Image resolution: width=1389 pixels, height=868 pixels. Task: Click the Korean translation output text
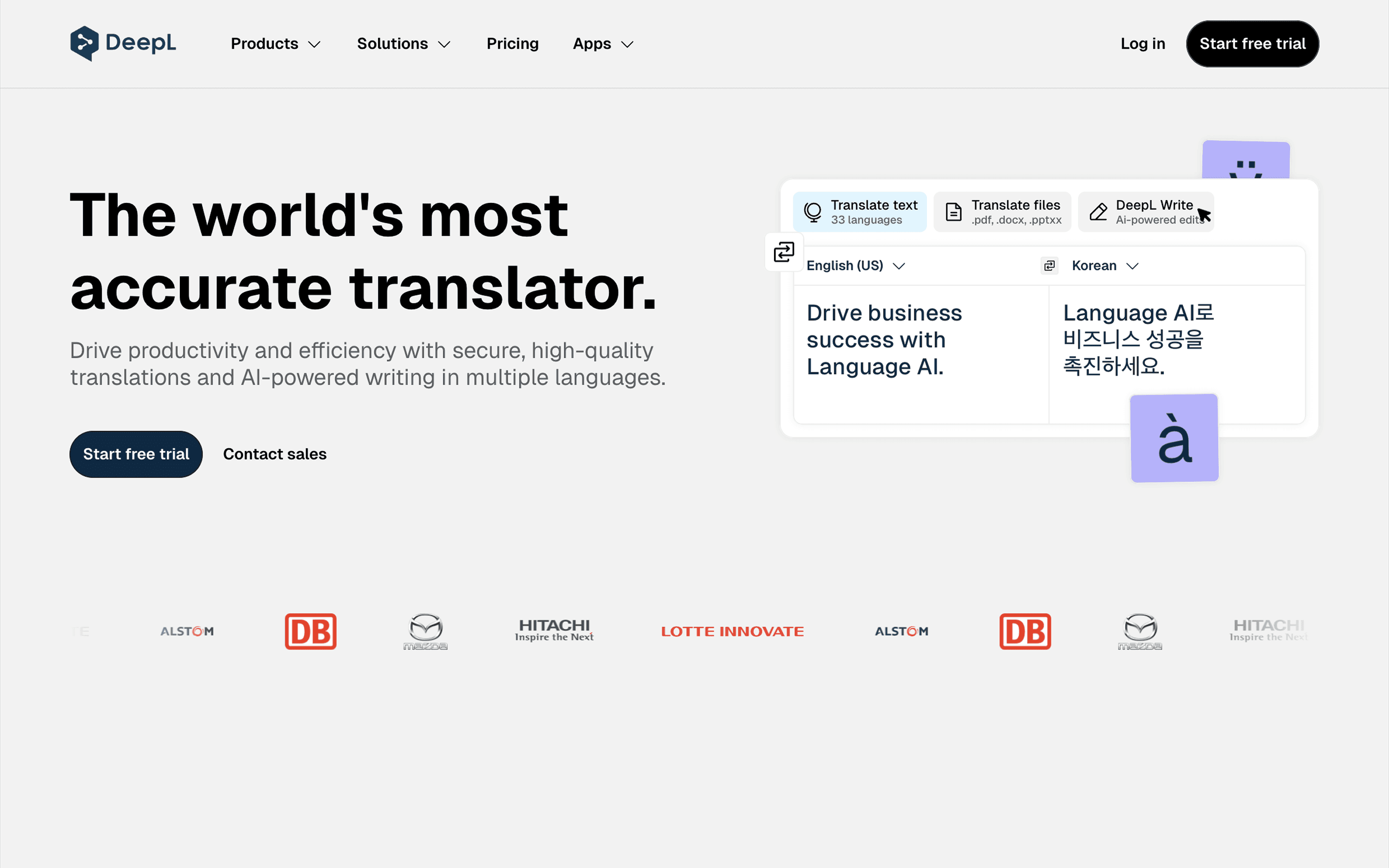pos(1138,339)
